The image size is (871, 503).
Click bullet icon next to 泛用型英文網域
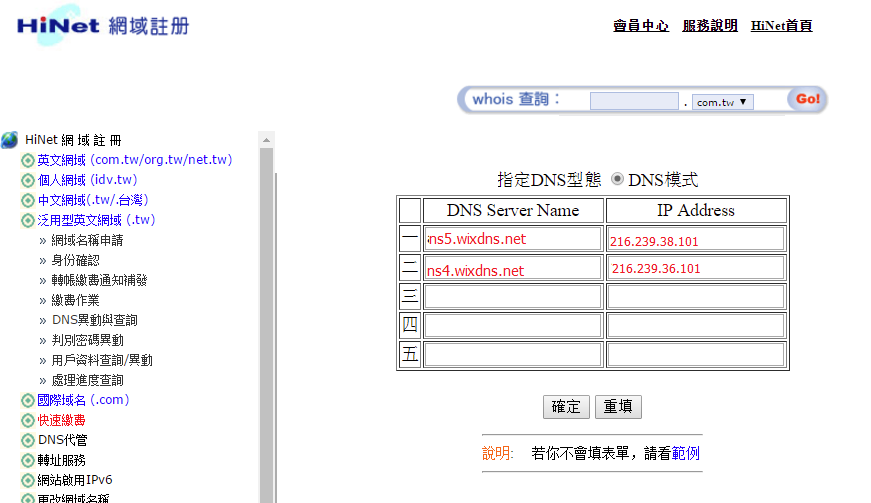coord(28,220)
